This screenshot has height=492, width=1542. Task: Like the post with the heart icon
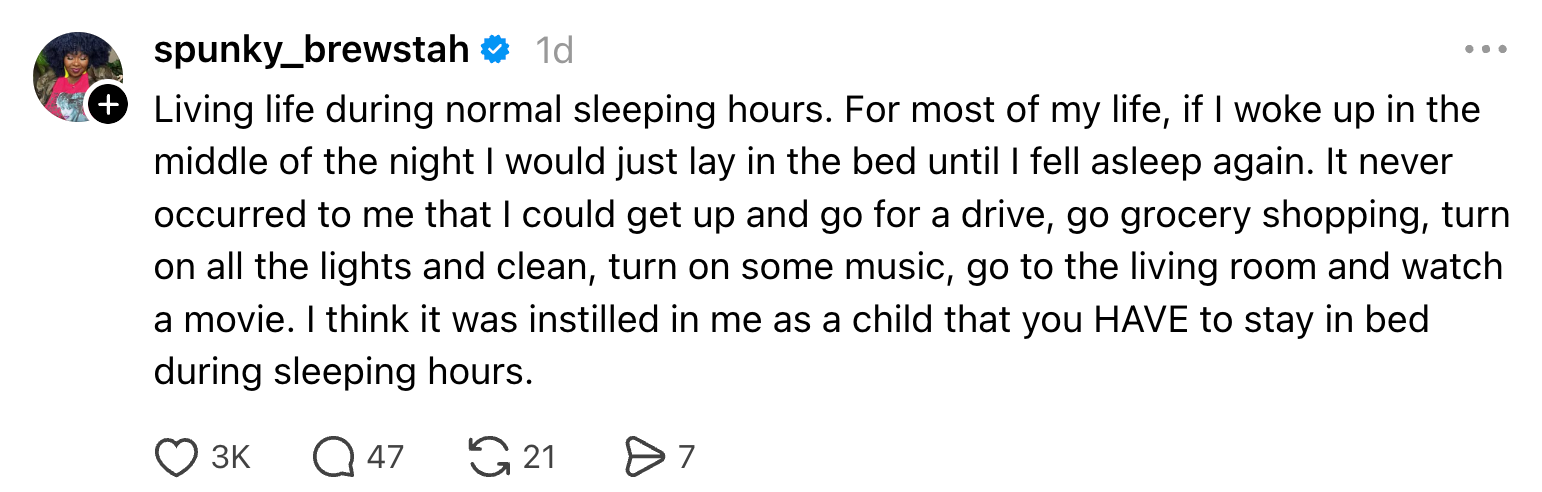coord(177,457)
